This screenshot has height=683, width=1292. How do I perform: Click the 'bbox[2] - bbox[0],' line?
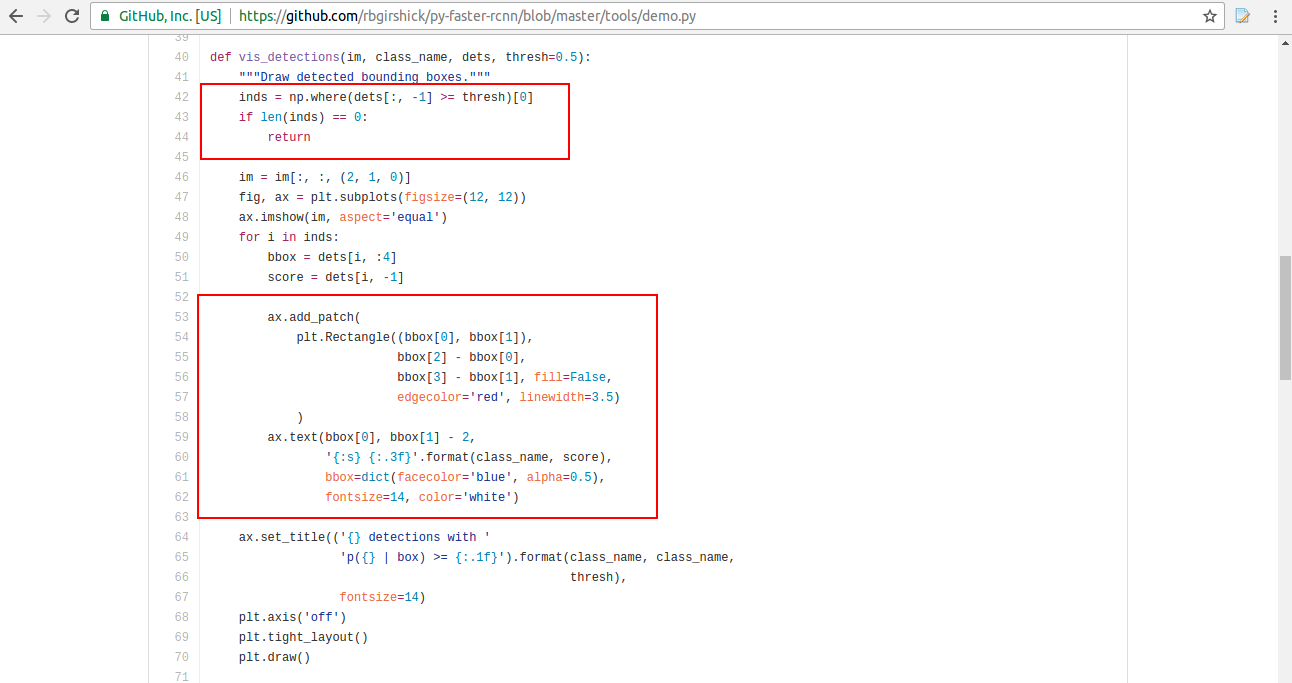point(462,357)
